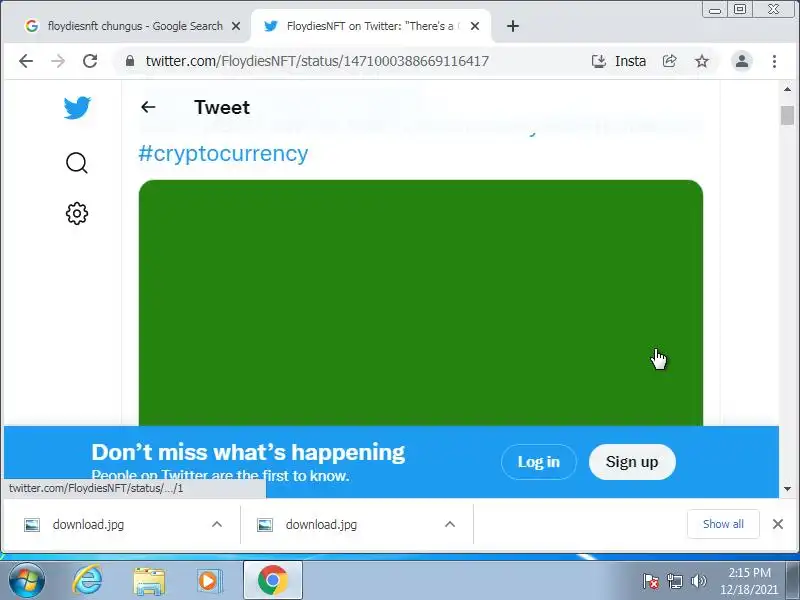Click the Chrome taskbar button
800x600 pixels.
click(273, 580)
